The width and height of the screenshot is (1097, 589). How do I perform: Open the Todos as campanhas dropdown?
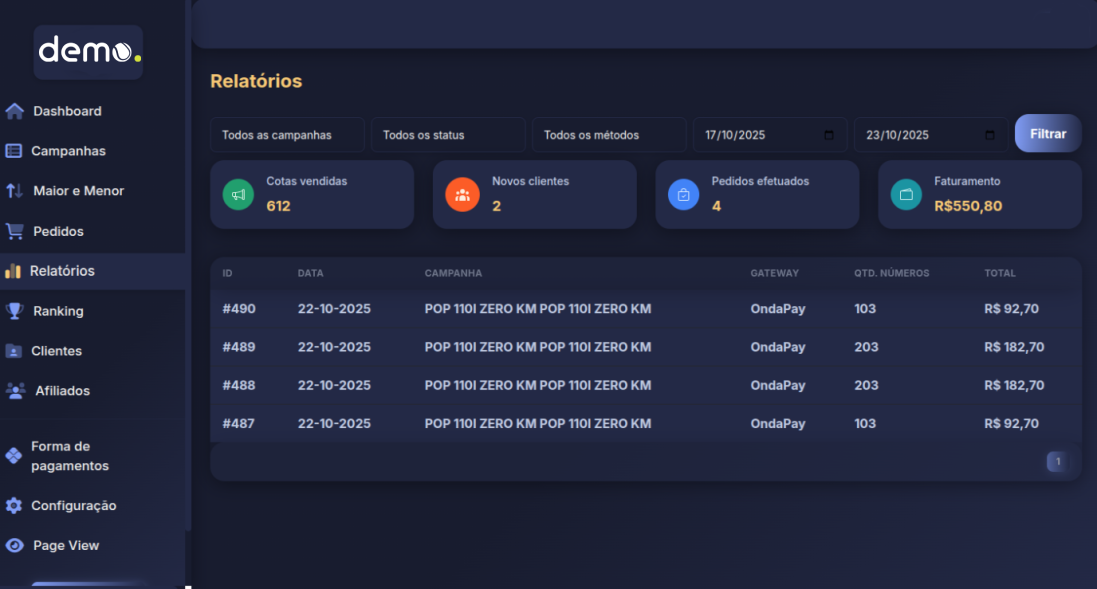(x=287, y=135)
